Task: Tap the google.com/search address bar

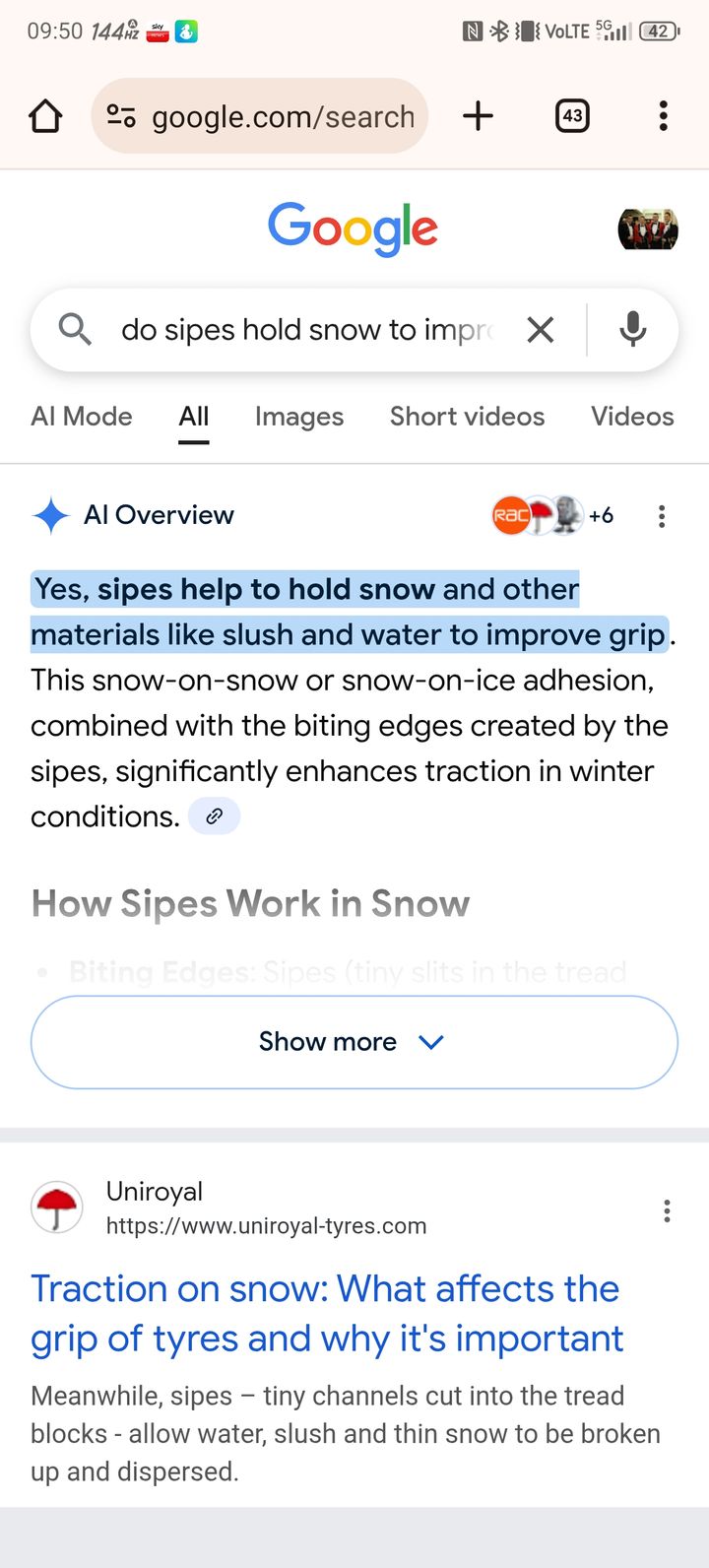Action: (x=282, y=116)
